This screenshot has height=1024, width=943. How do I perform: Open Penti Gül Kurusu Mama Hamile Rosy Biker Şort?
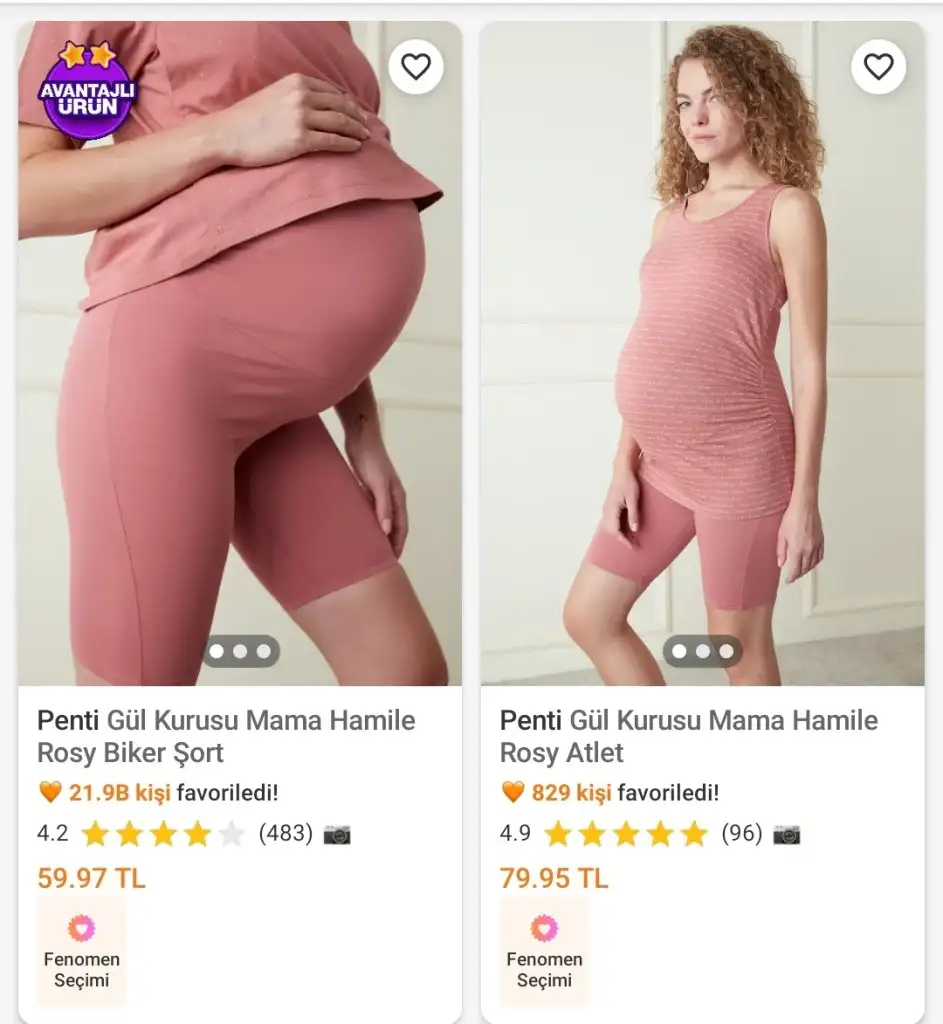[x=226, y=736]
